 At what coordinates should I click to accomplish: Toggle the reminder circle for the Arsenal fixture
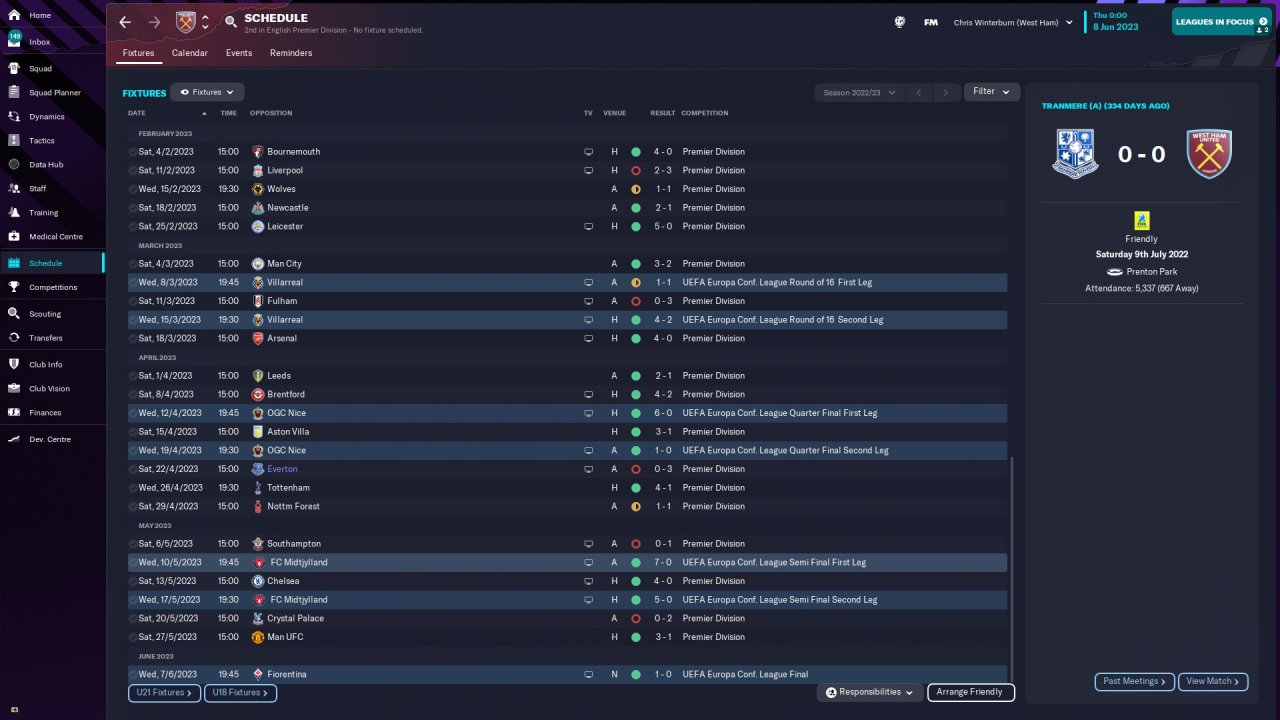pos(133,339)
